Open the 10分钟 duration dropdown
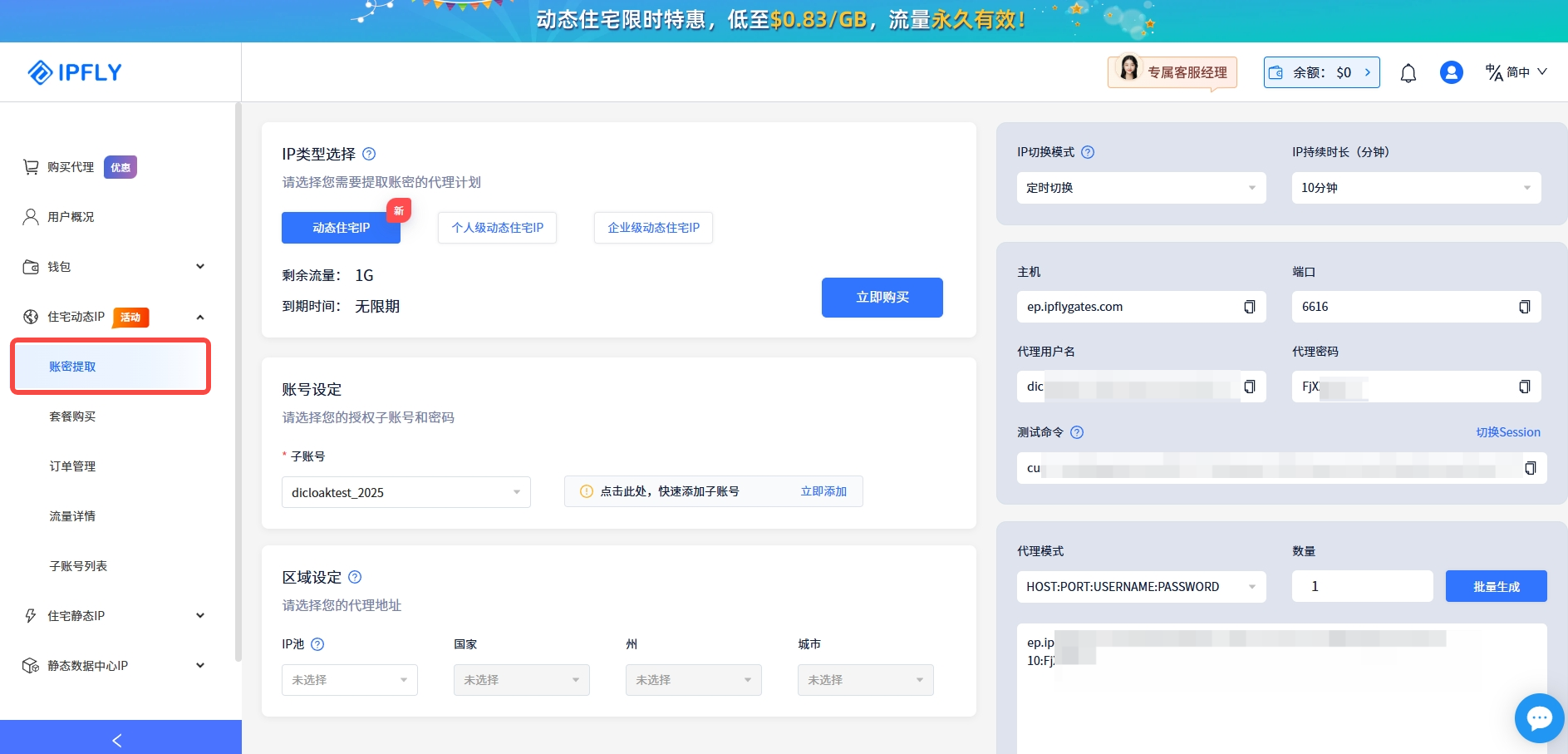 click(x=1416, y=188)
